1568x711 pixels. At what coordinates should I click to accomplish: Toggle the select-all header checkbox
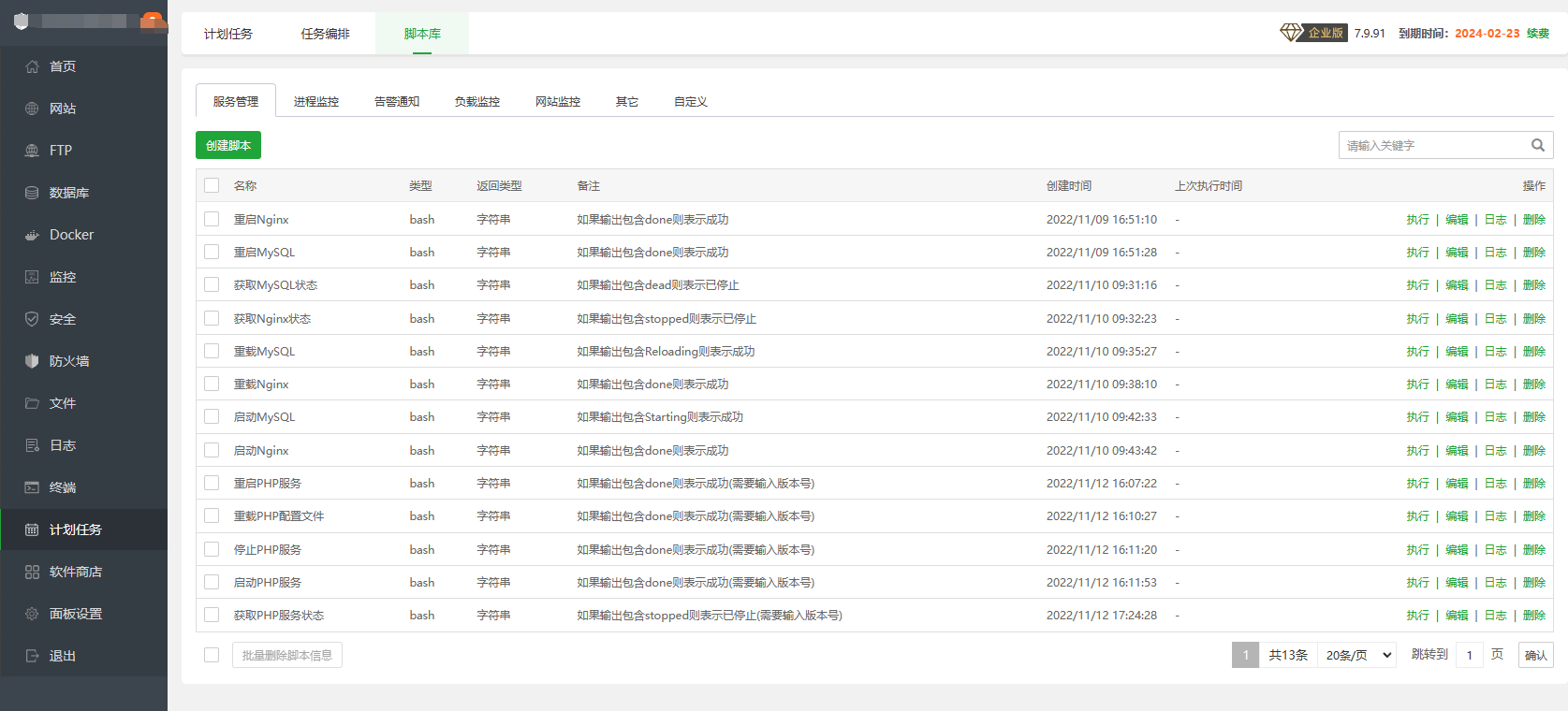[212, 185]
